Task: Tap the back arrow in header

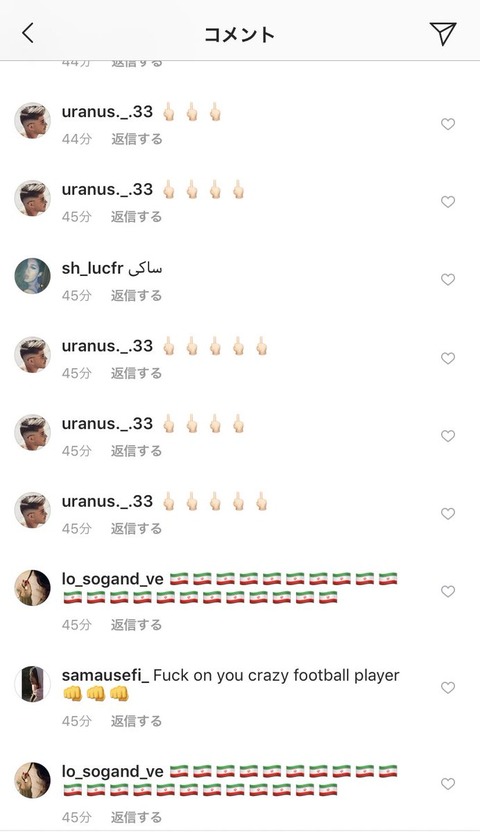Action: 28,33
